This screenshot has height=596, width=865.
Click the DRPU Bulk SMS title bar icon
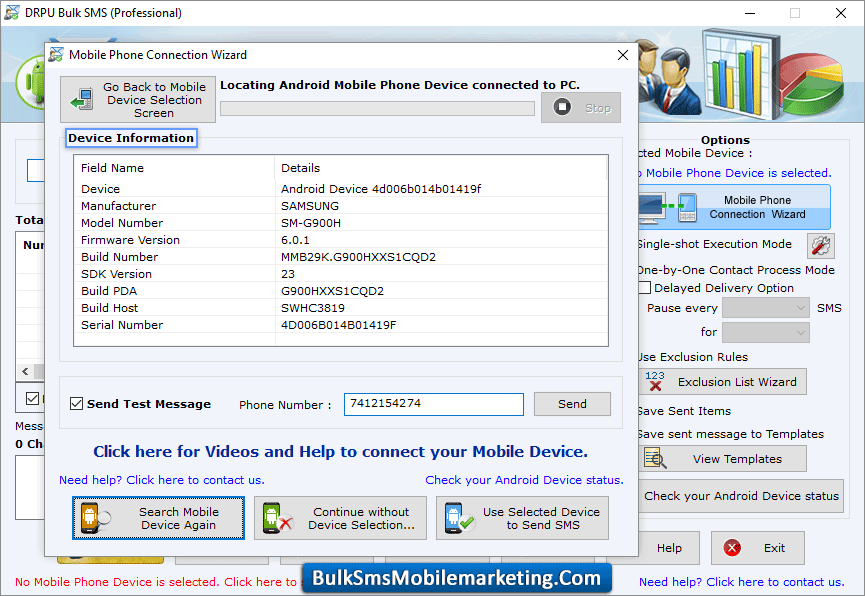(x=12, y=12)
